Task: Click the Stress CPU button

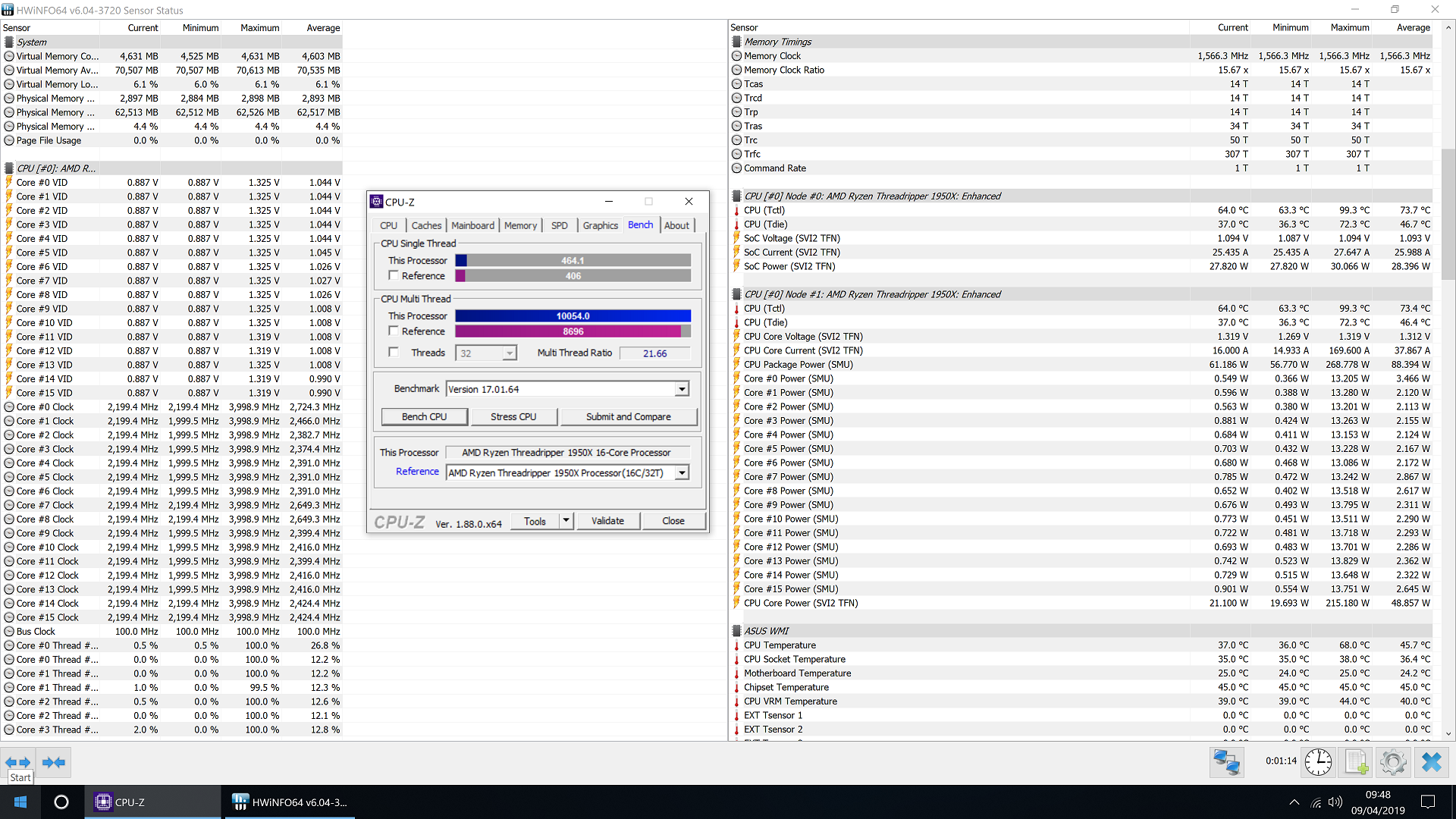Action: (x=513, y=417)
